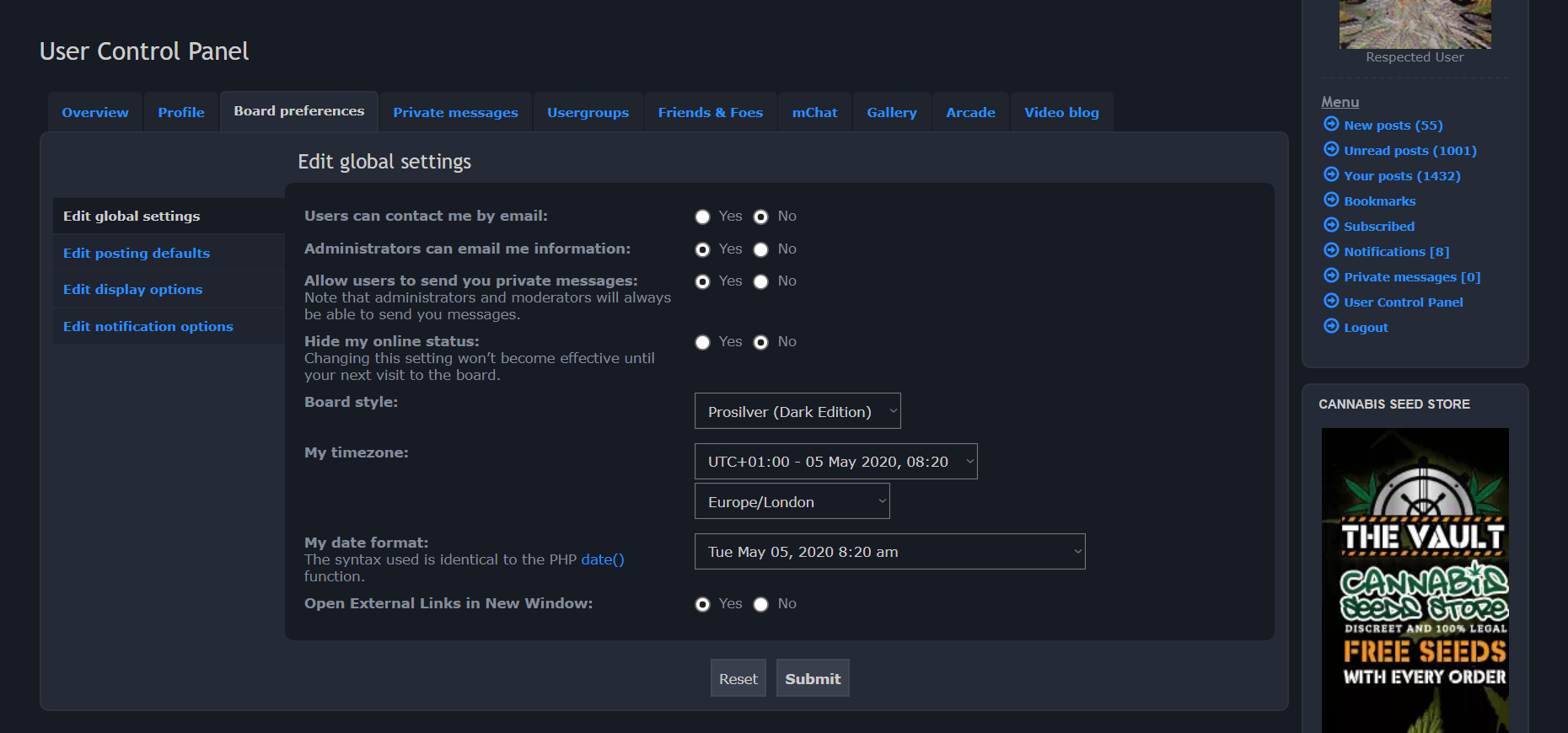The width and height of the screenshot is (1568, 733).
Task: Click the arrow icon next to Unread posts
Action: coord(1331,150)
